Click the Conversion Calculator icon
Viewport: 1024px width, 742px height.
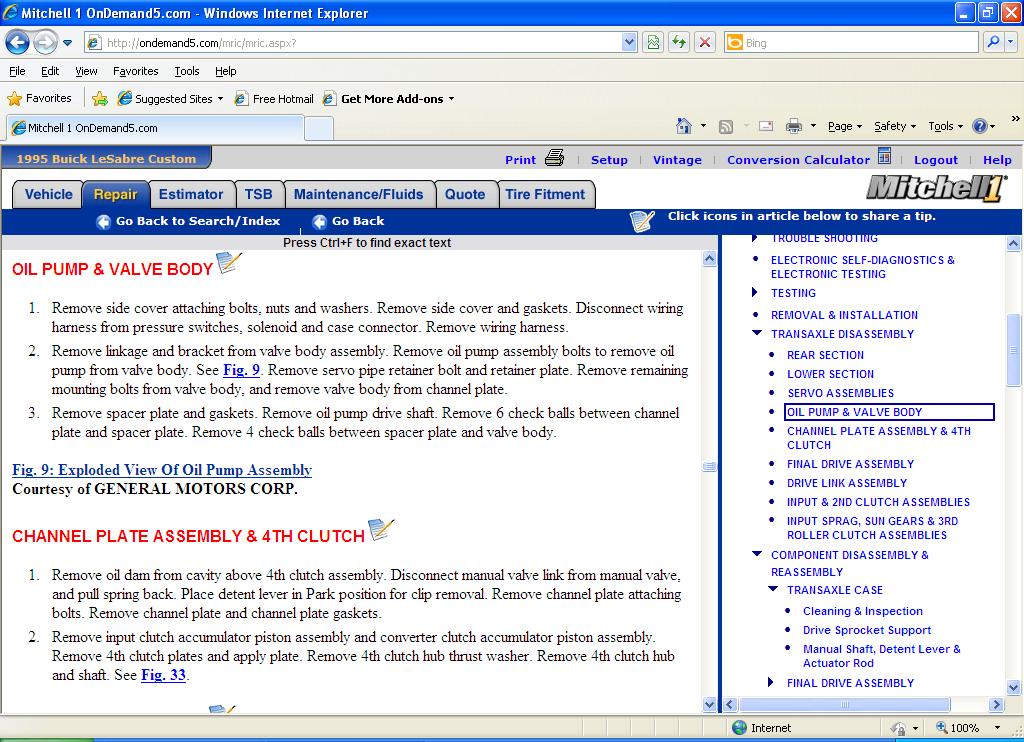coord(884,156)
